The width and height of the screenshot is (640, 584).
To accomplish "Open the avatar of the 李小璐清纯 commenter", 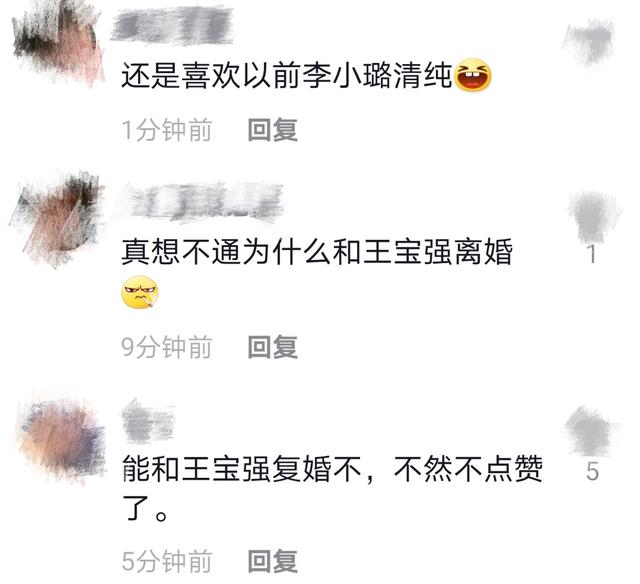I will 57,41.
